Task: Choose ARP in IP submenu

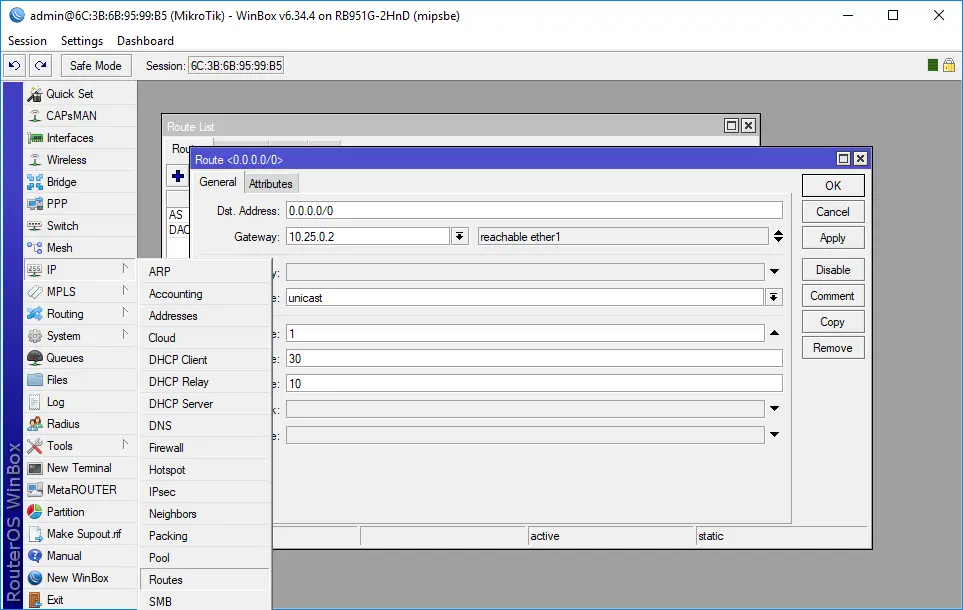Action: pyautogui.click(x=205, y=272)
